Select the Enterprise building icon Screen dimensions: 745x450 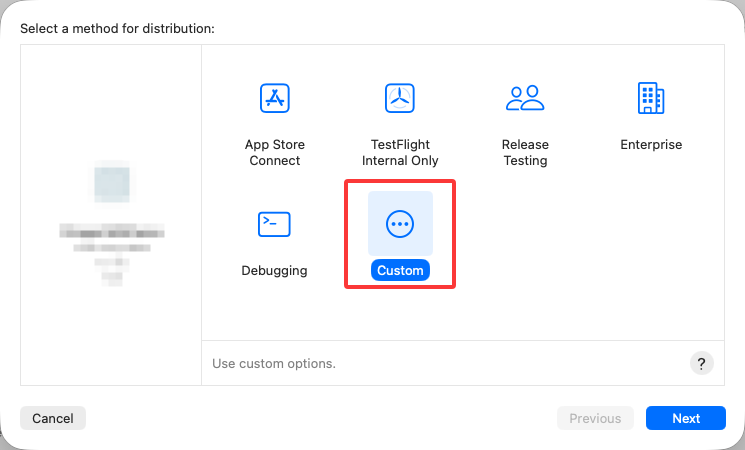coord(651,98)
